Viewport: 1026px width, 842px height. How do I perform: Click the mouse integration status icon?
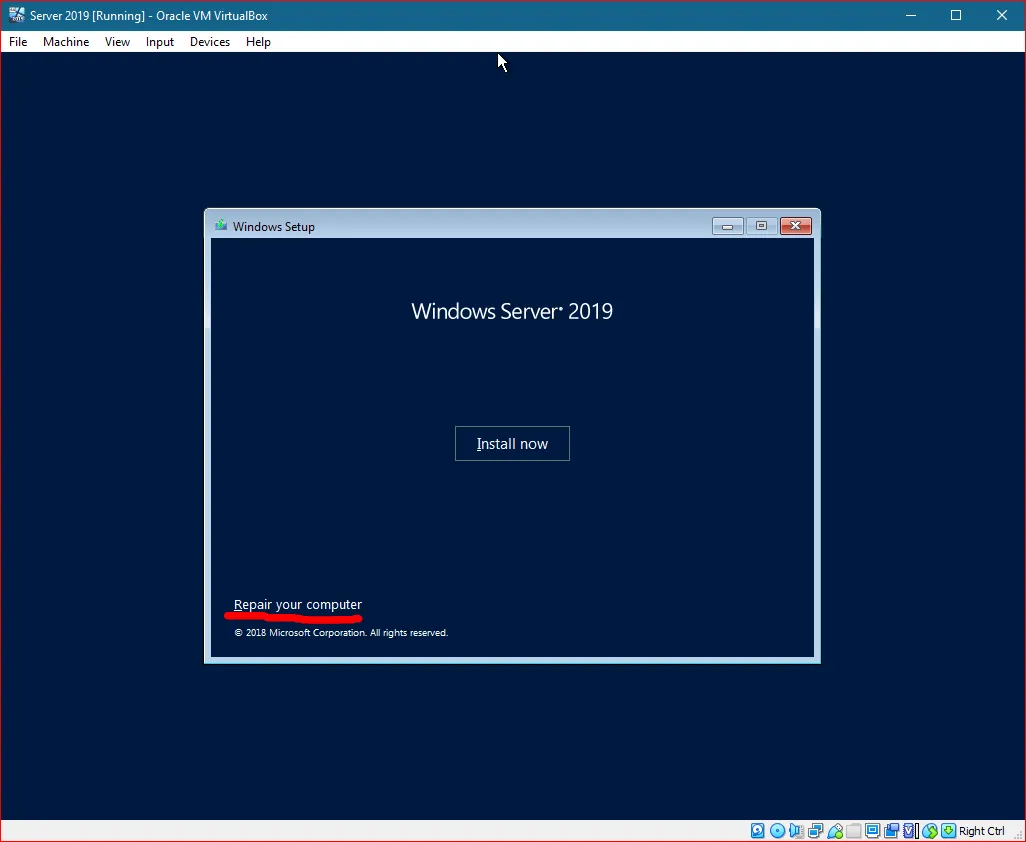(x=929, y=830)
